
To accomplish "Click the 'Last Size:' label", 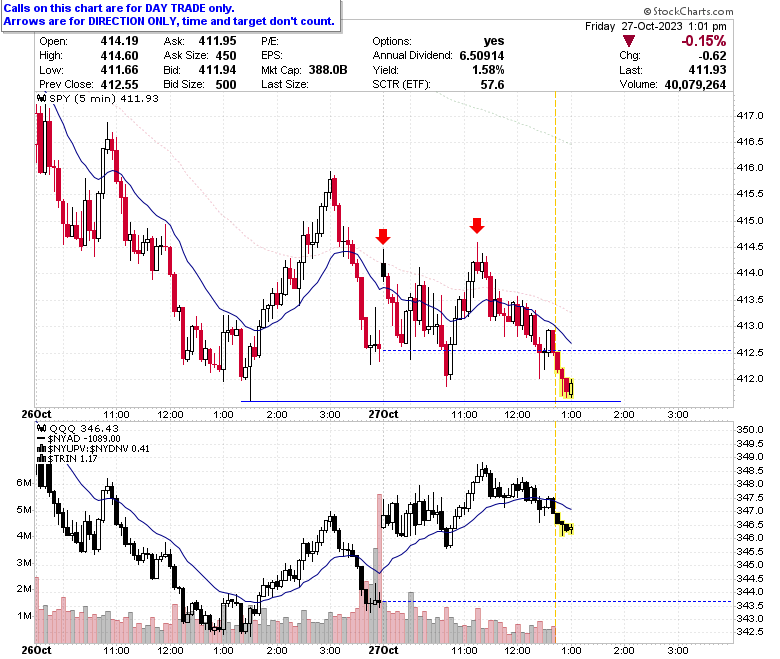I will click(285, 84).
